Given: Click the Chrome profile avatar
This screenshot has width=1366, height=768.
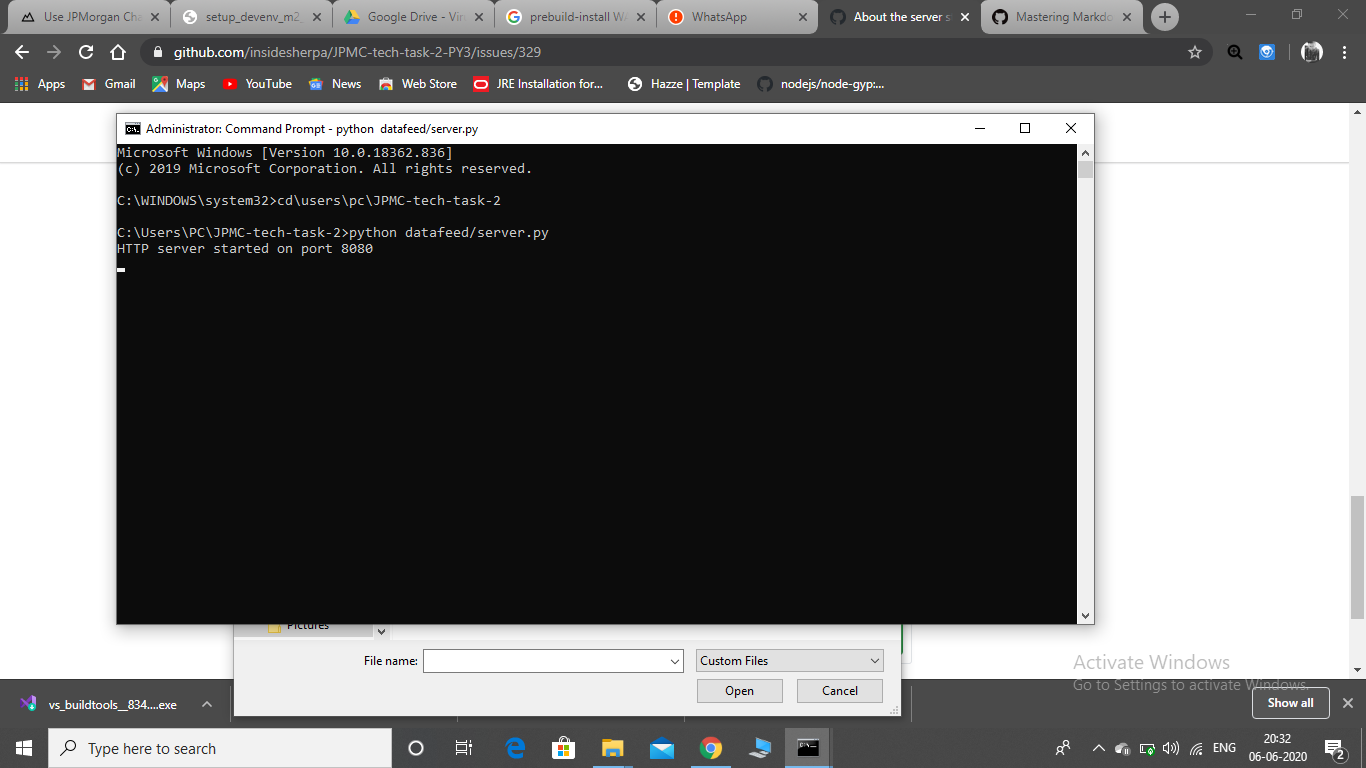Looking at the screenshot, I should pyautogui.click(x=1310, y=52).
